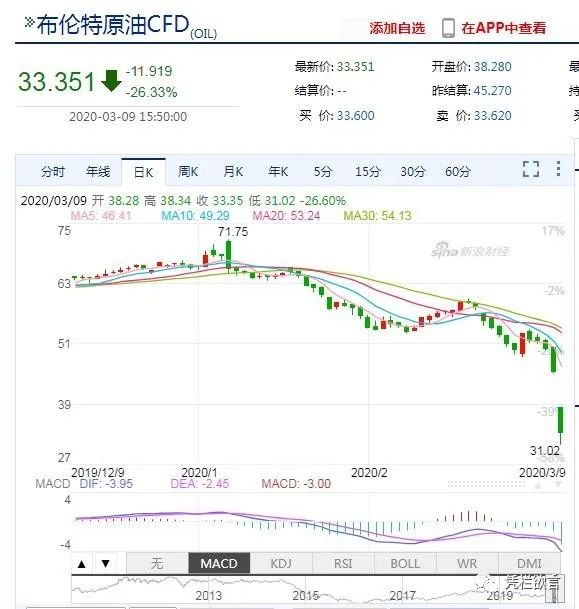Select the 周K tab
This screenshot has width=579, height=609.
tap(188, 171)
